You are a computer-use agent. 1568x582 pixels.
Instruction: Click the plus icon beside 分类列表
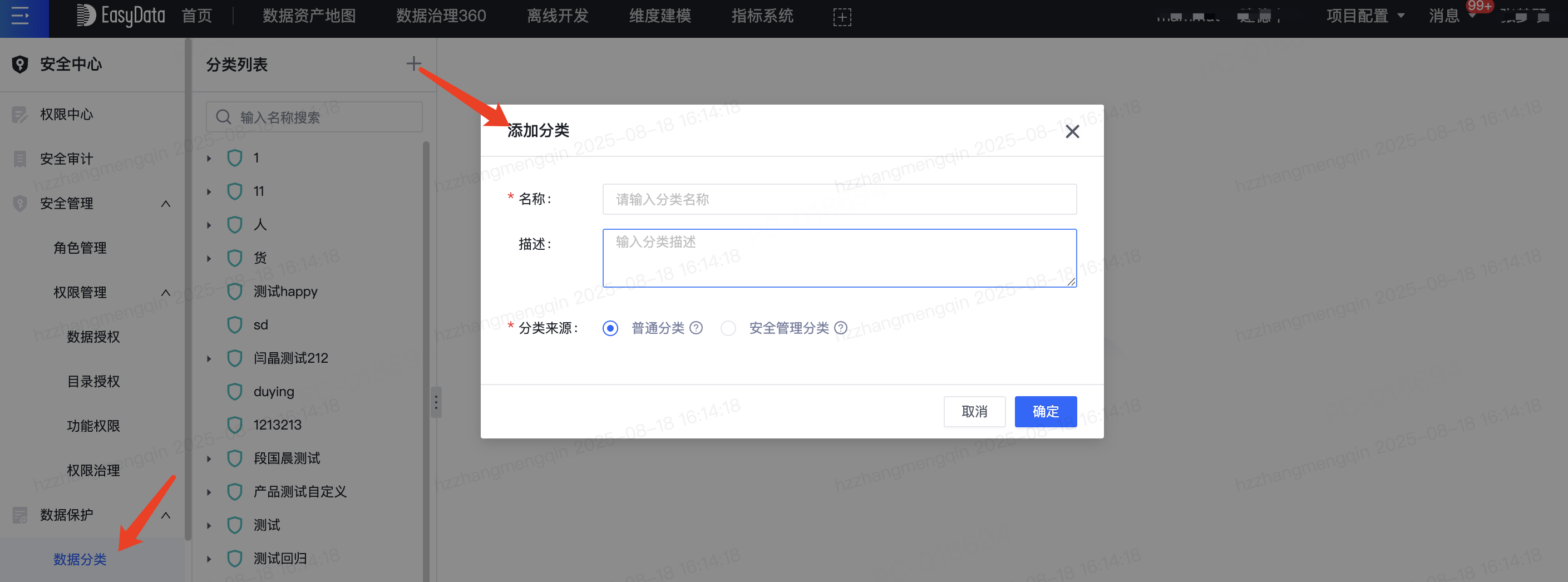(x=413, y=63)
